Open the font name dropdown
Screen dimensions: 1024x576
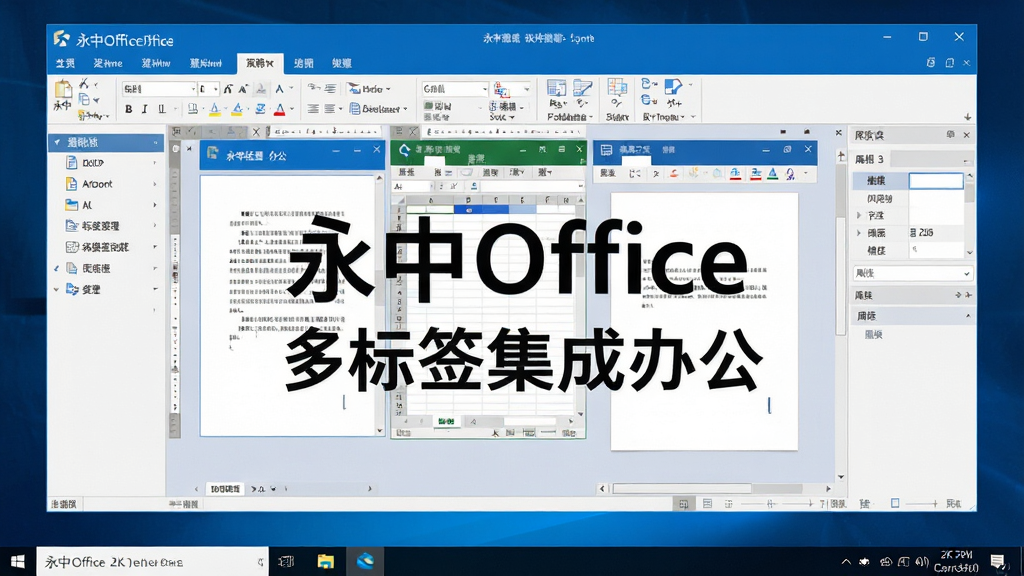(193, 89)
